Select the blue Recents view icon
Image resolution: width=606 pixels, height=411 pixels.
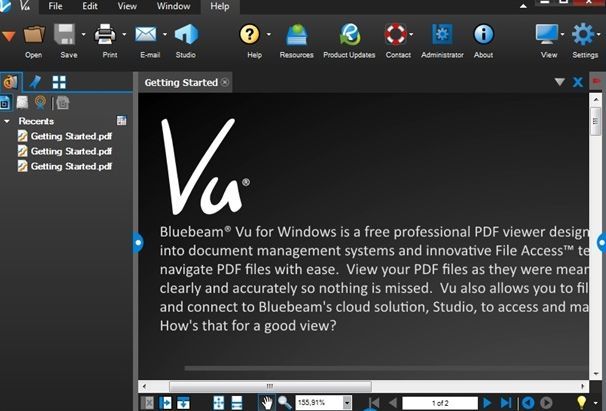(x=5, y=103)
